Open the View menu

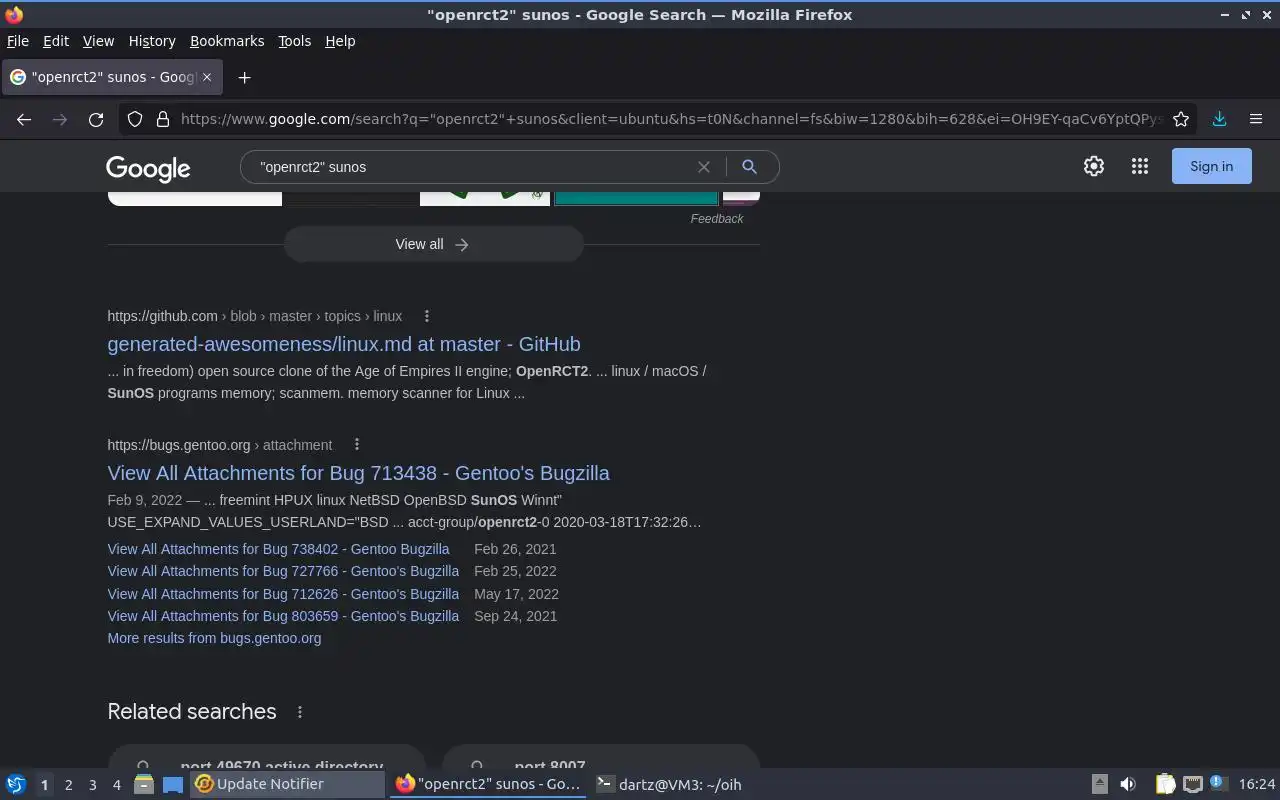(x=98, y=41)
